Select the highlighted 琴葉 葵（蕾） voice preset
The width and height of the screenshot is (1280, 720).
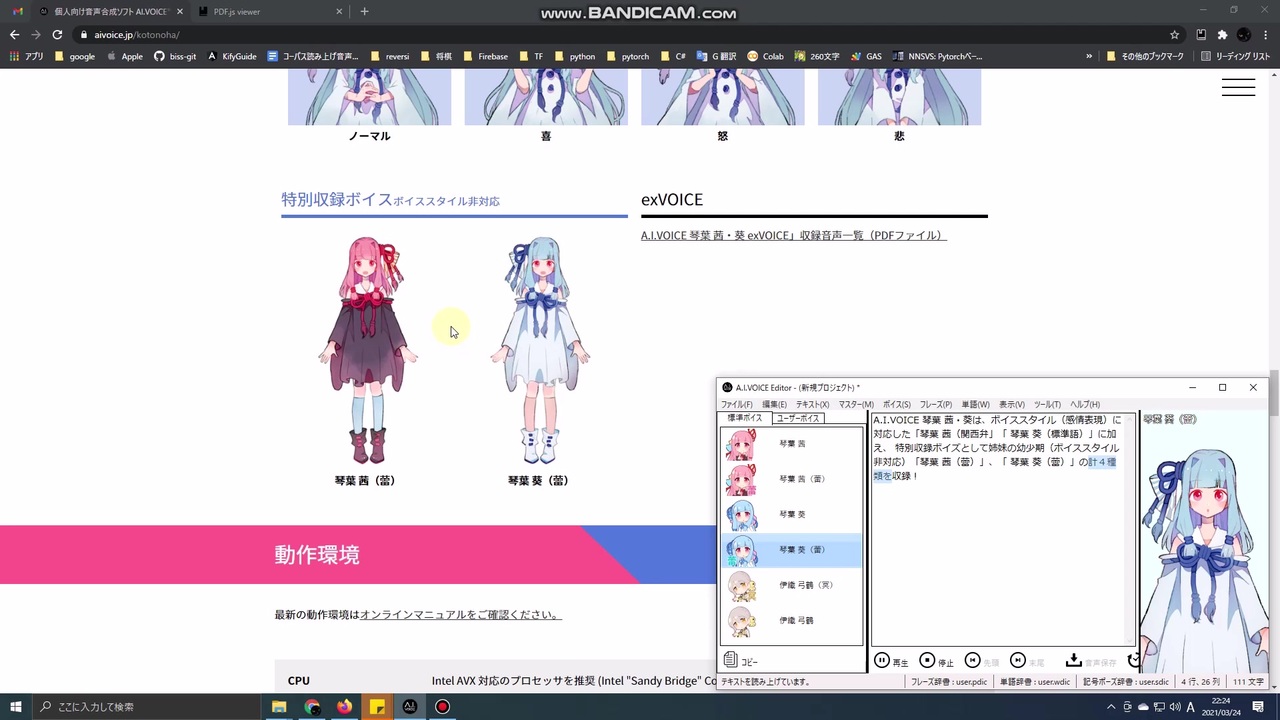click(x=791, y=550)
